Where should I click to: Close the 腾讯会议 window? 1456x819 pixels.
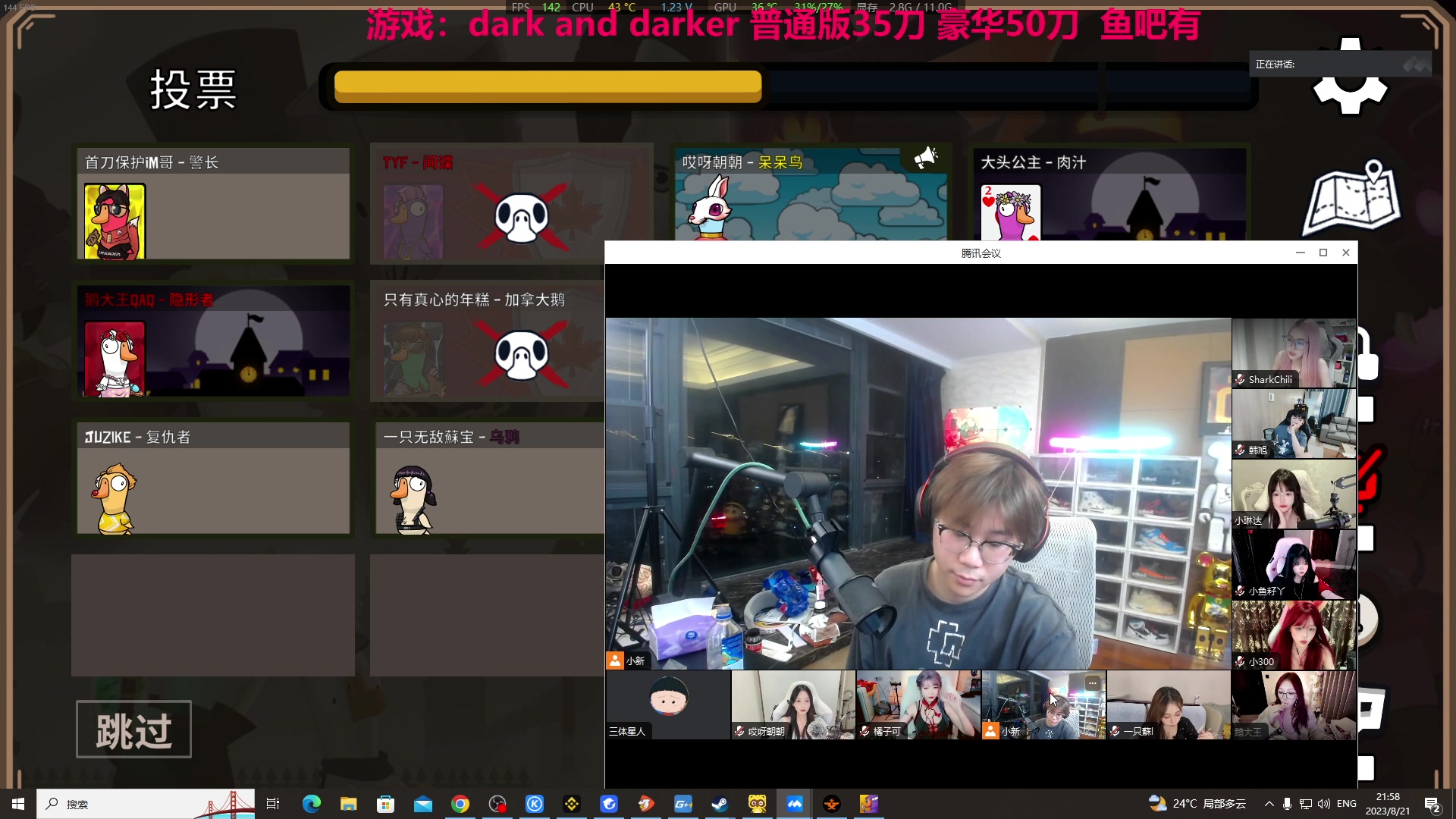[1346, 253]
